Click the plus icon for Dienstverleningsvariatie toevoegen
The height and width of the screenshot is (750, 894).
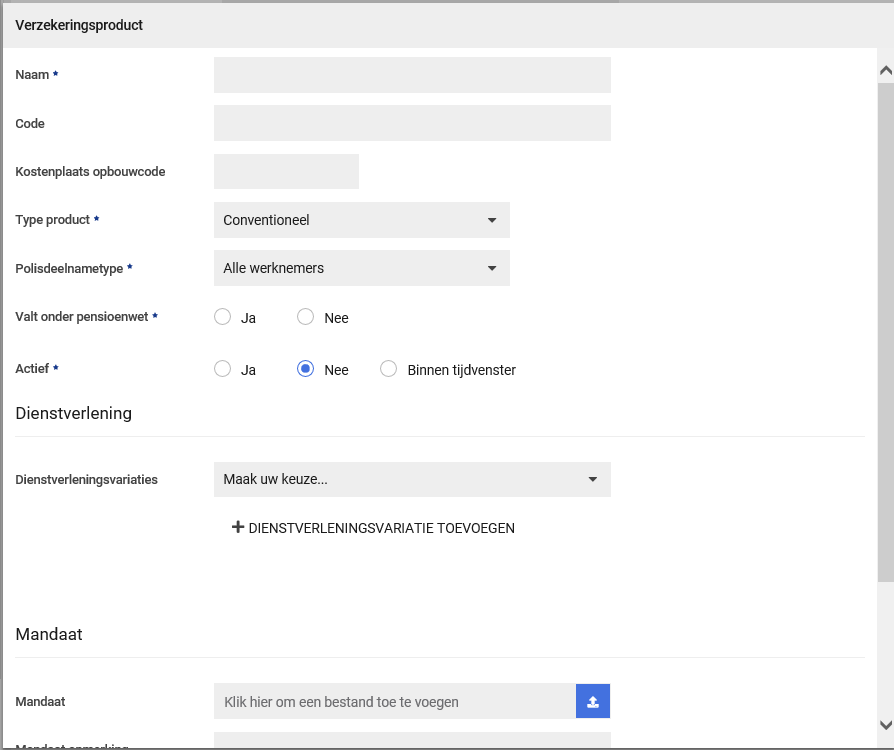[x=238, y=527]
